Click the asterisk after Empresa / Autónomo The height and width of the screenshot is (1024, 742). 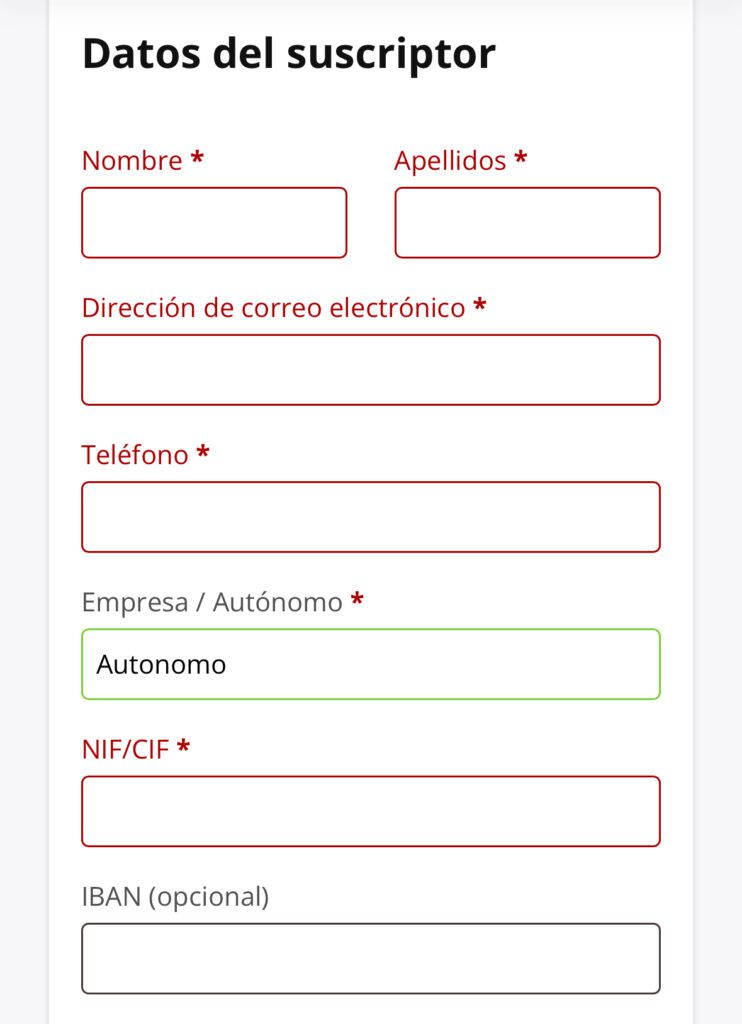[357, 600]
